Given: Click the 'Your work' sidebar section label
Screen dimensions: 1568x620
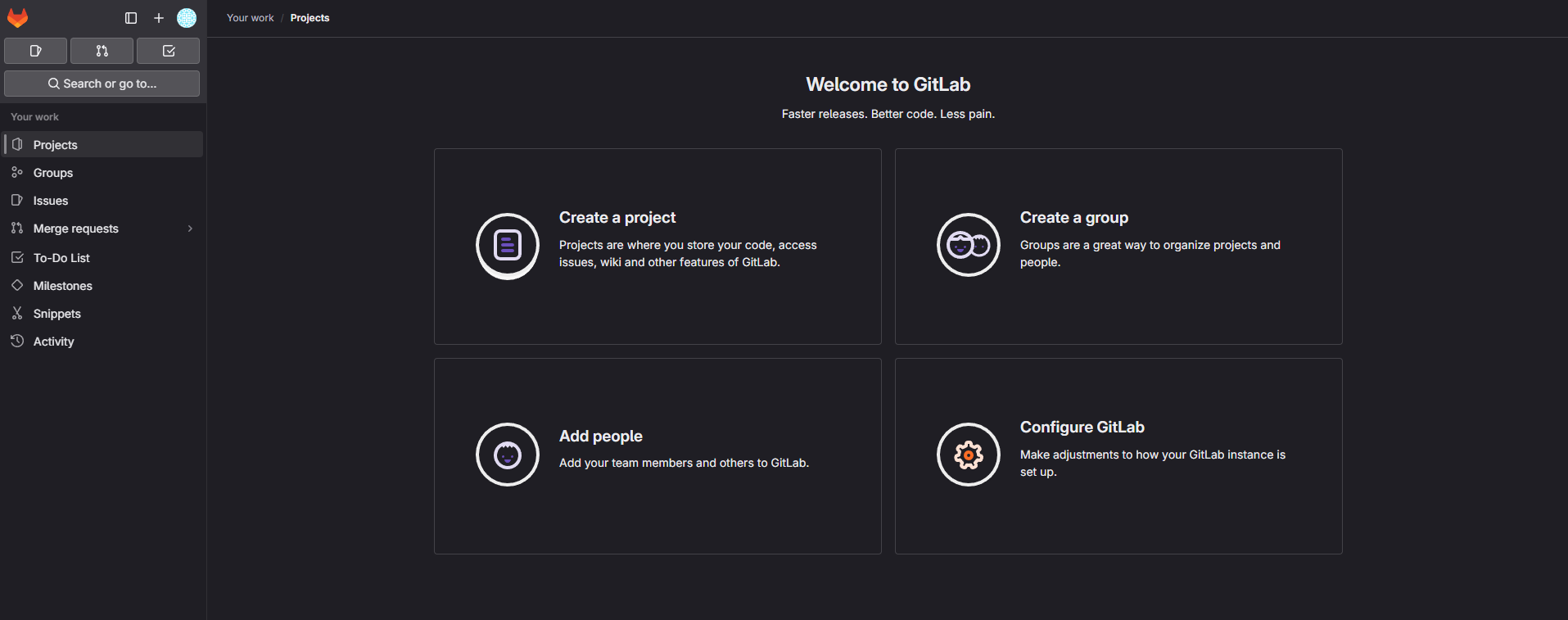Looking at the screenshot, I should point(35,117).
